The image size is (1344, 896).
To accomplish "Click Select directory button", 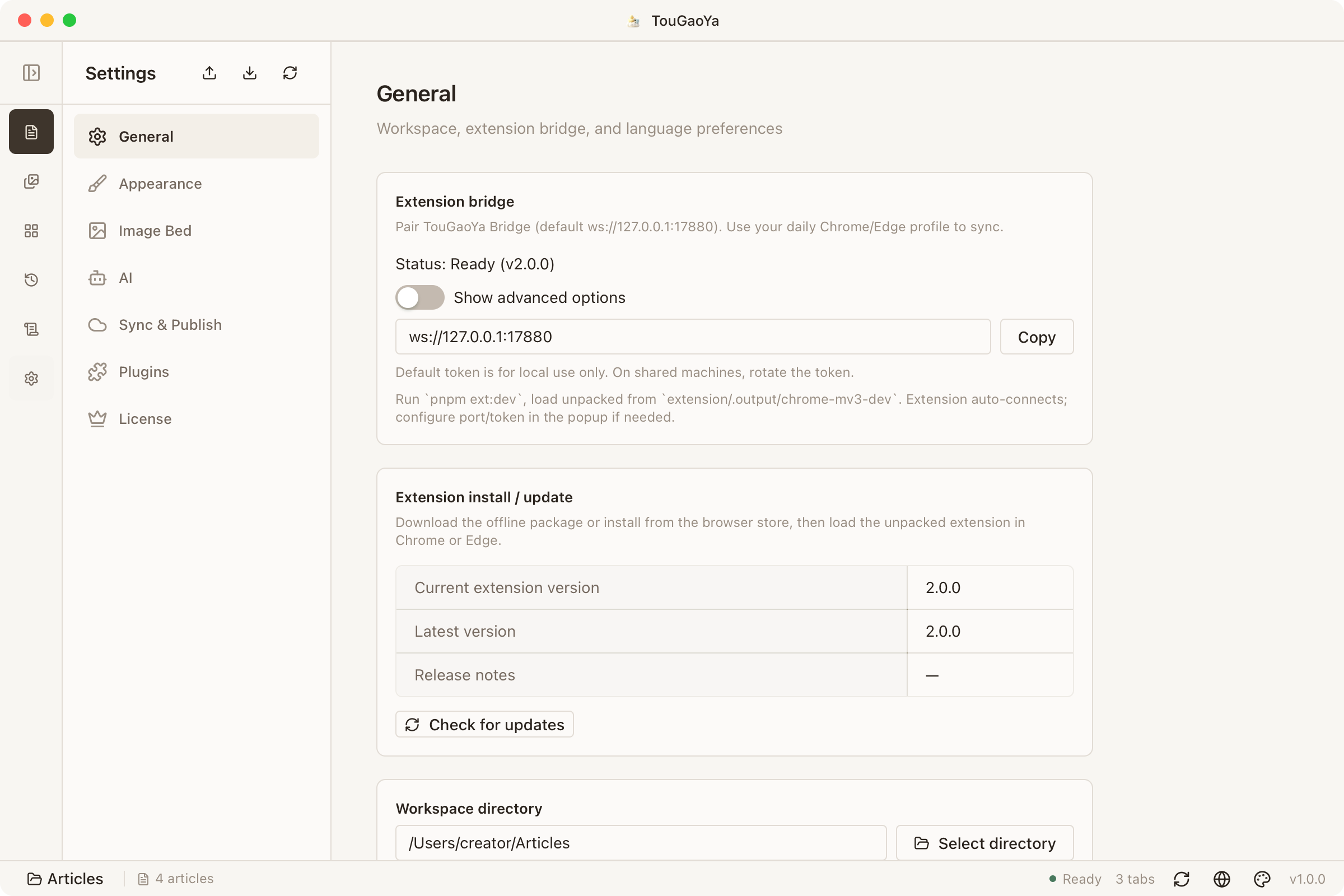I will pyautogui.click(x=984, y=843).
